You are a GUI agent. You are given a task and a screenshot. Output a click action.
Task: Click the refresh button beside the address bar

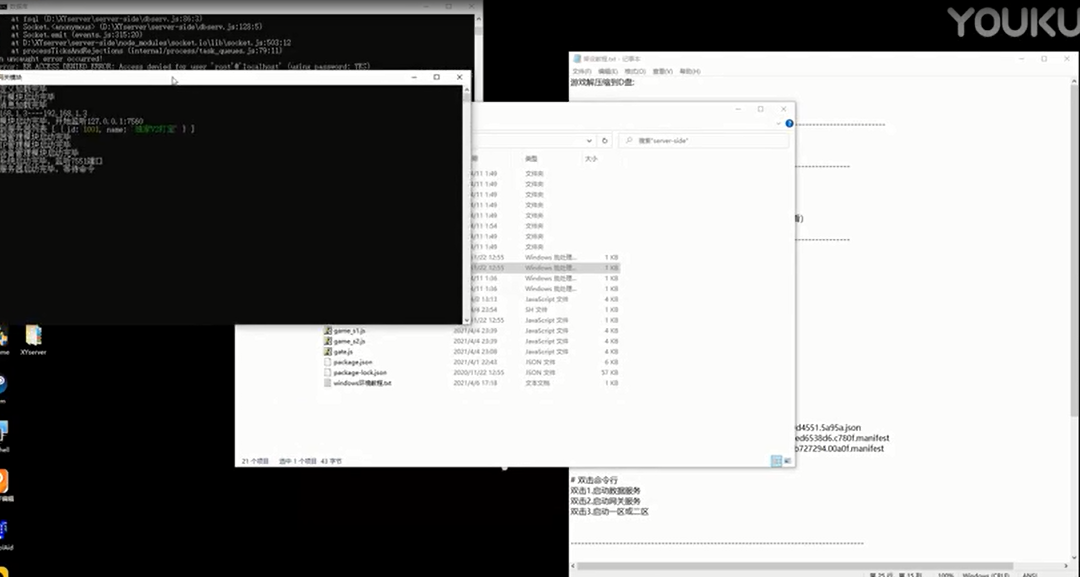[602, 141]
